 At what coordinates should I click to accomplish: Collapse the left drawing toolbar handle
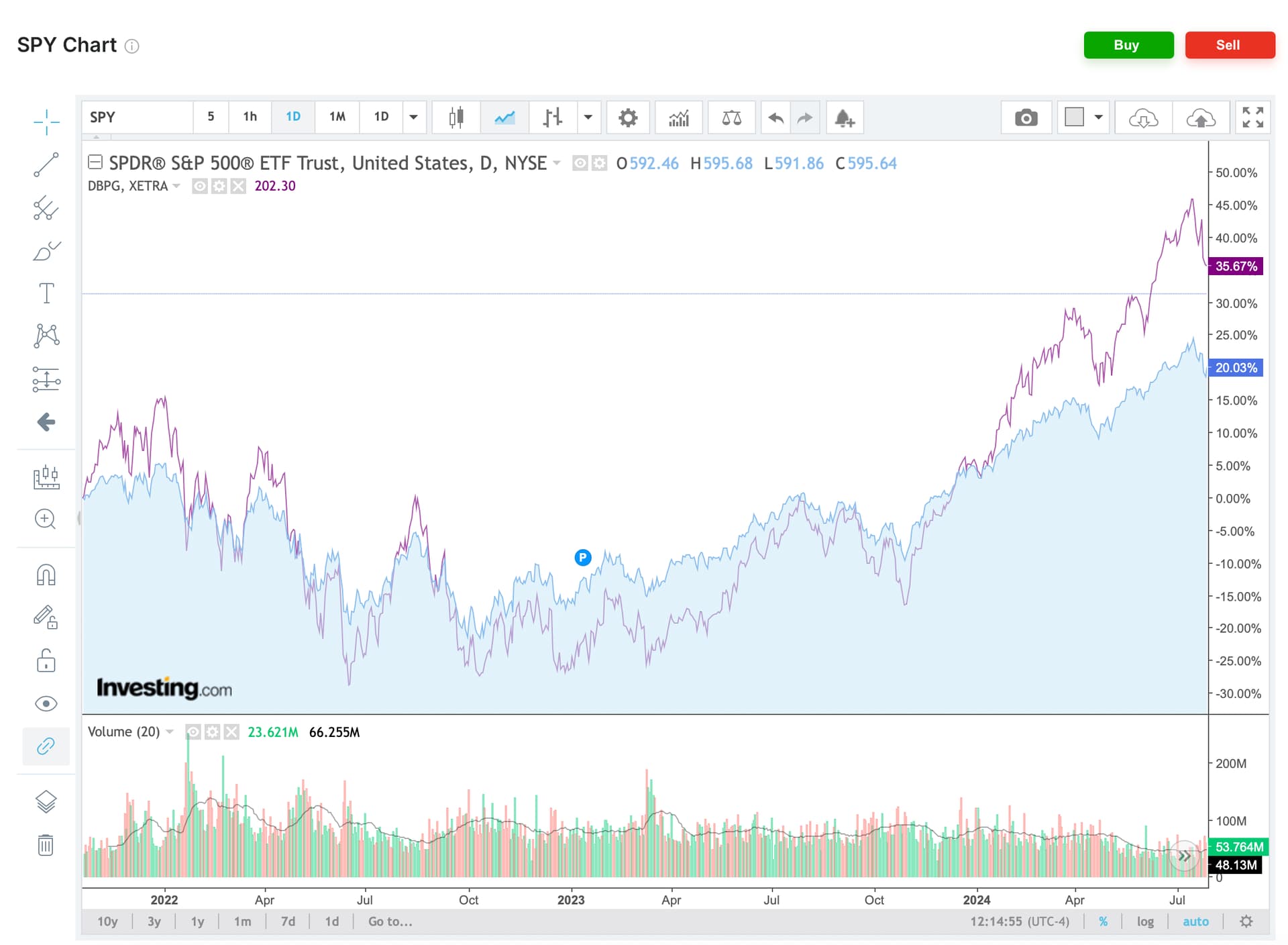(78, 518)
